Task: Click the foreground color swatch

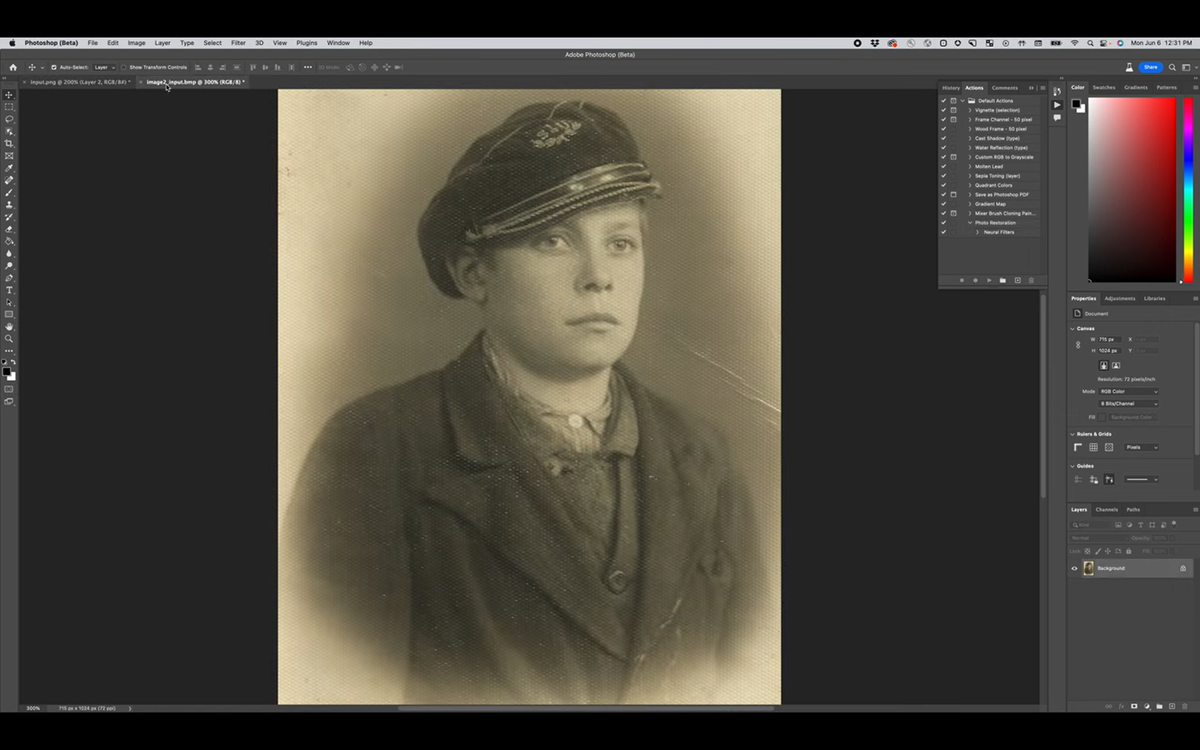Action: pyautogui.click(x=7, y=372)
